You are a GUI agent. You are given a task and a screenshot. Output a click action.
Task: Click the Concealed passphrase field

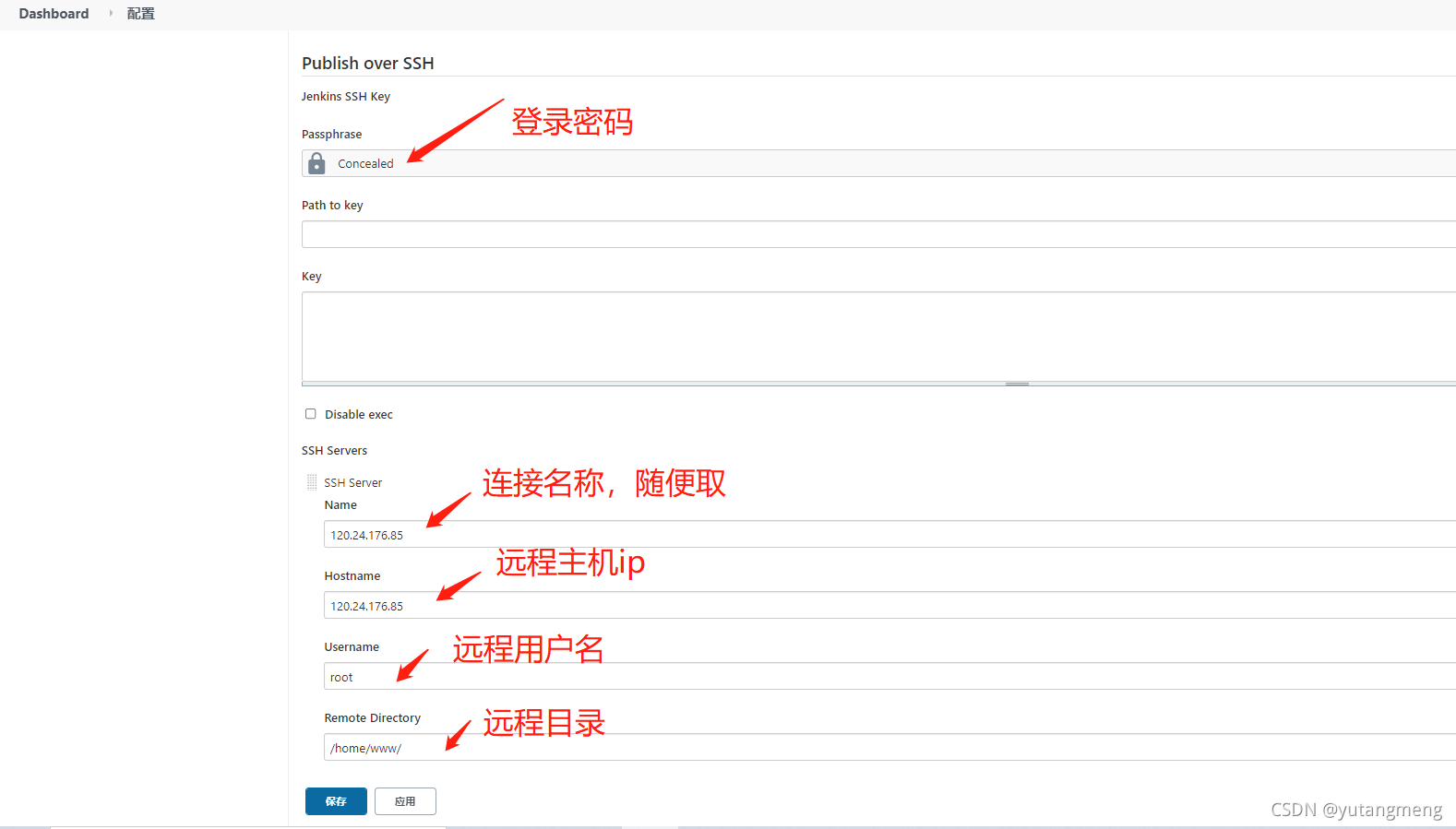pos(878,163)
